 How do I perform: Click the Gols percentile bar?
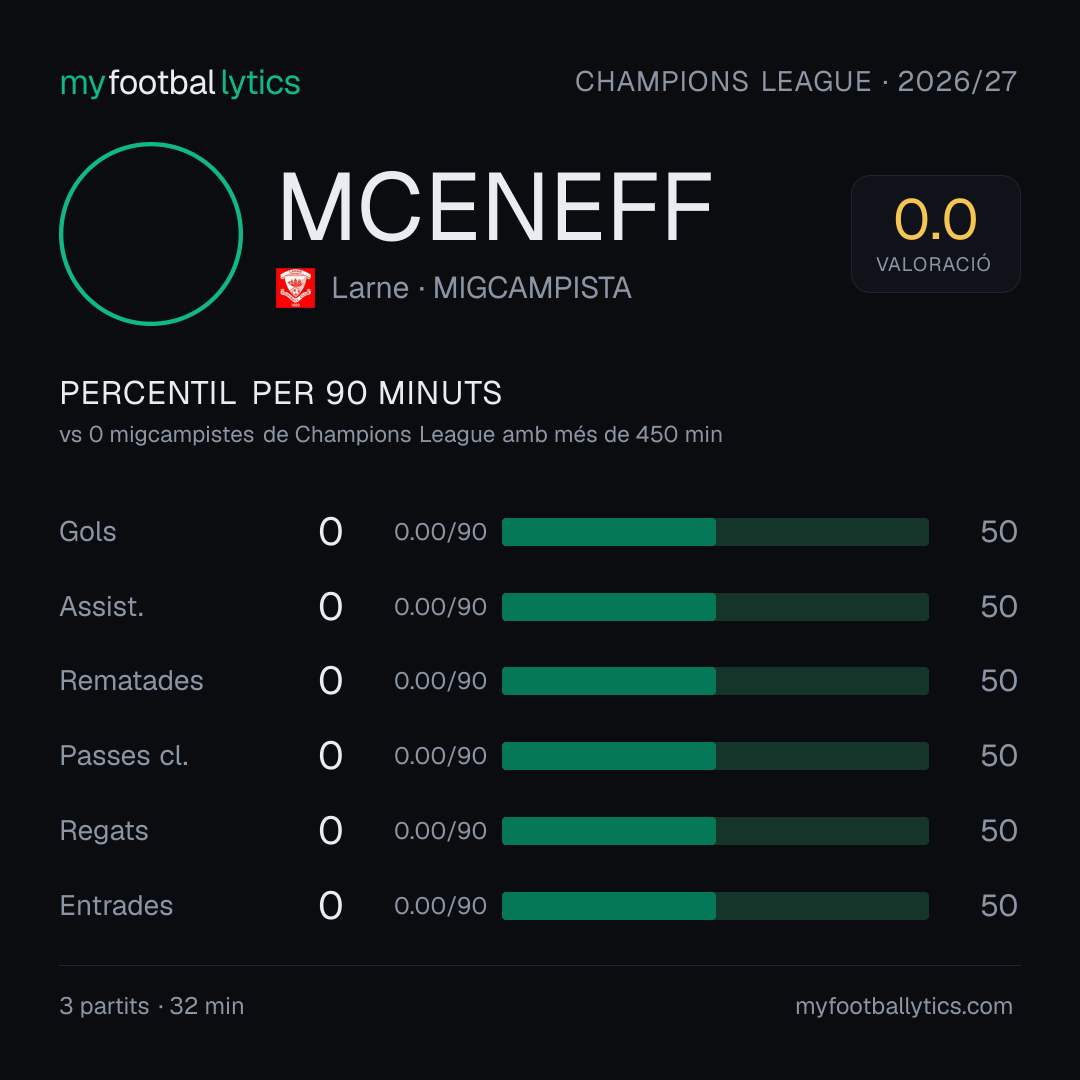[715, 532]
